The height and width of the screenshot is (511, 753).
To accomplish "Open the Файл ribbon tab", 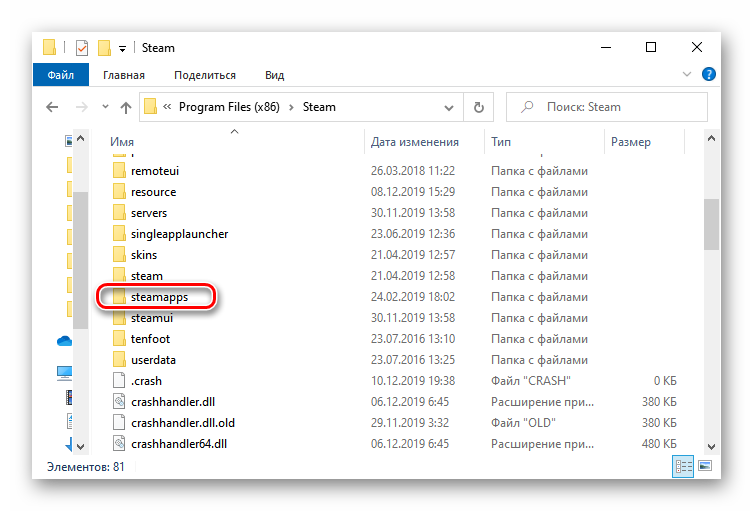I will (x=61, y=75).
